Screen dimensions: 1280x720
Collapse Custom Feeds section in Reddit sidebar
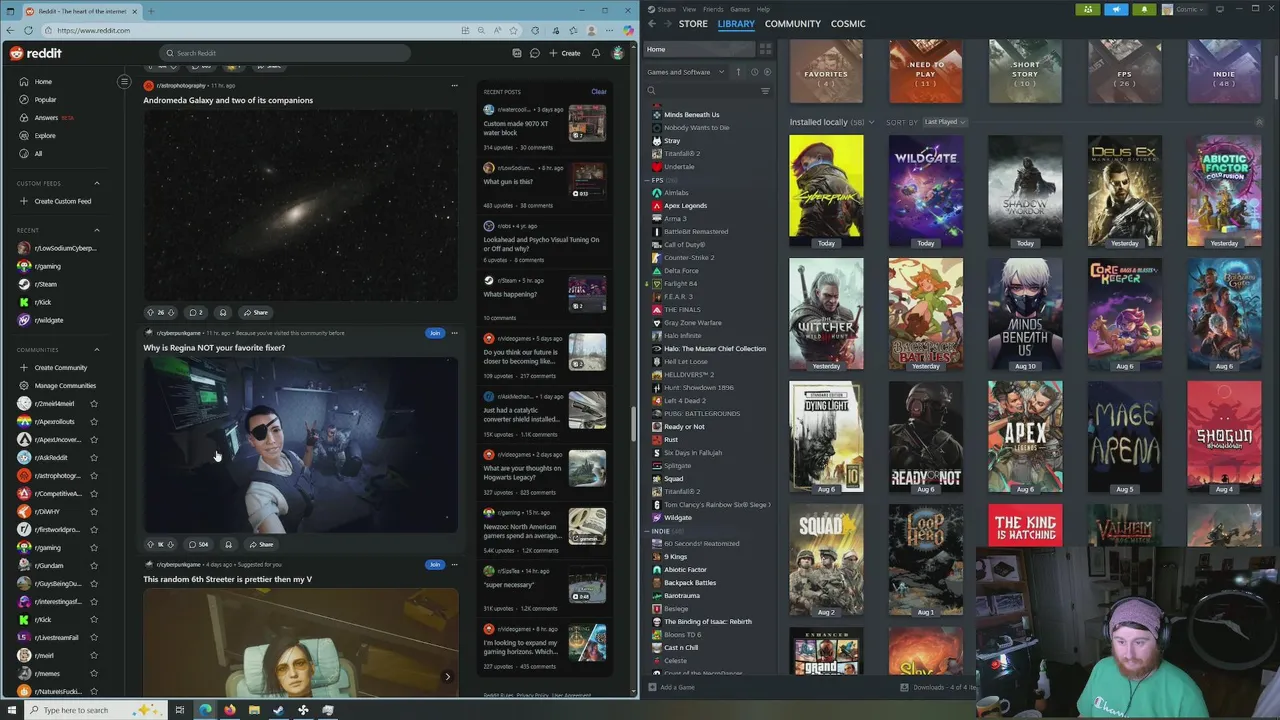pos(97,184)
